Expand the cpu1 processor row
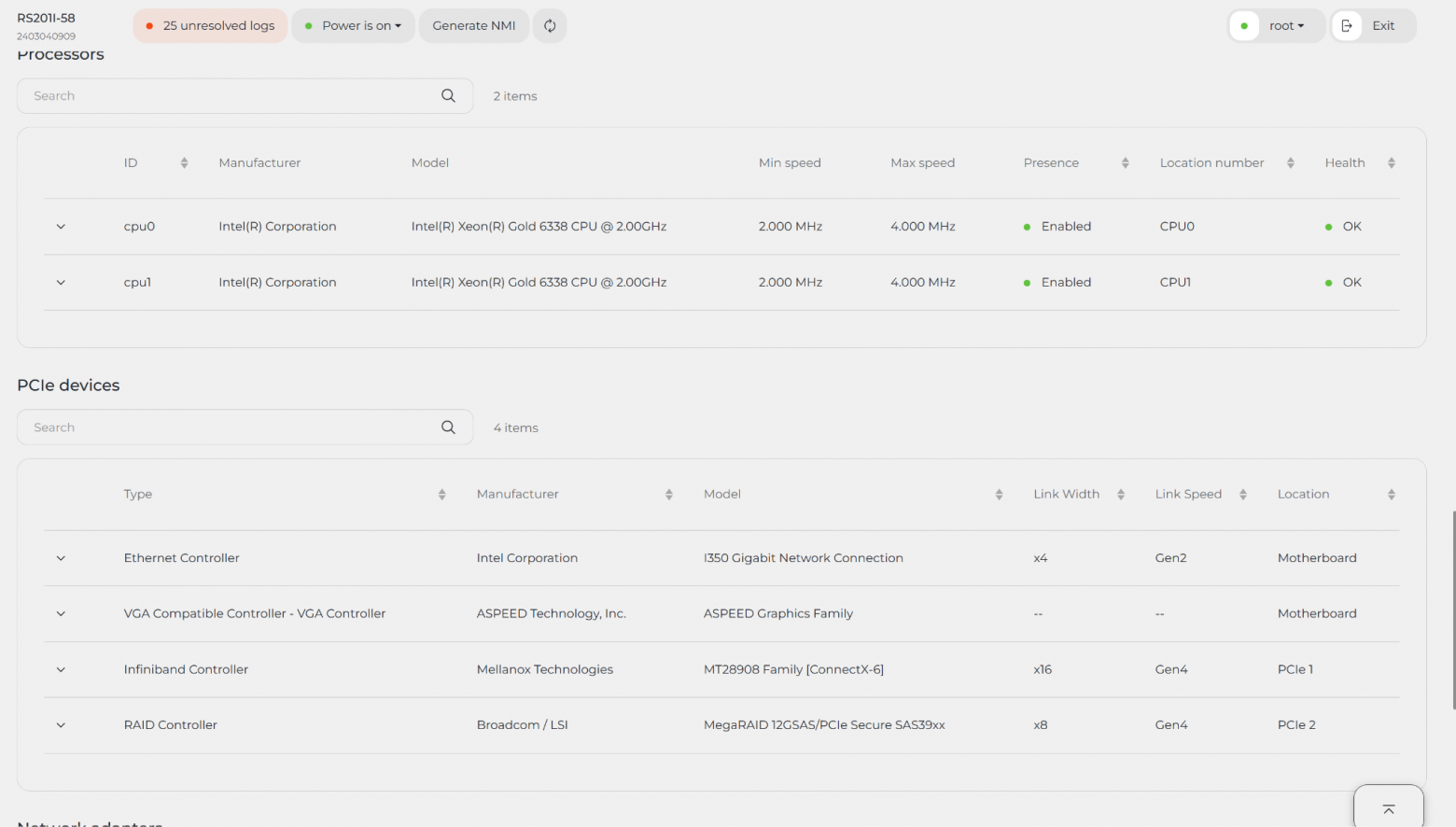The image size is (1456, 827). tap(61, 283)
